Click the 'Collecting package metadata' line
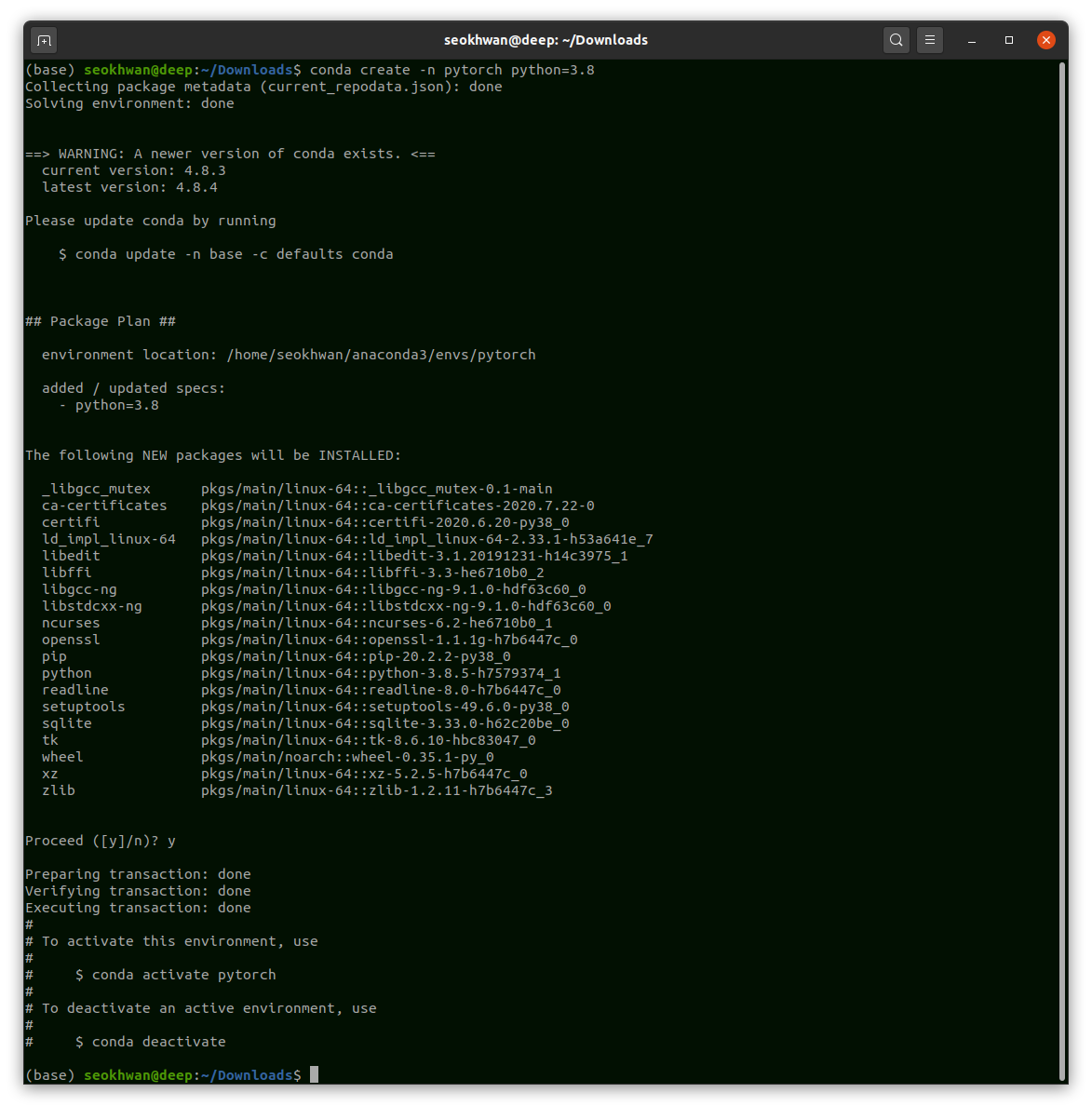 tap(263, 87)
